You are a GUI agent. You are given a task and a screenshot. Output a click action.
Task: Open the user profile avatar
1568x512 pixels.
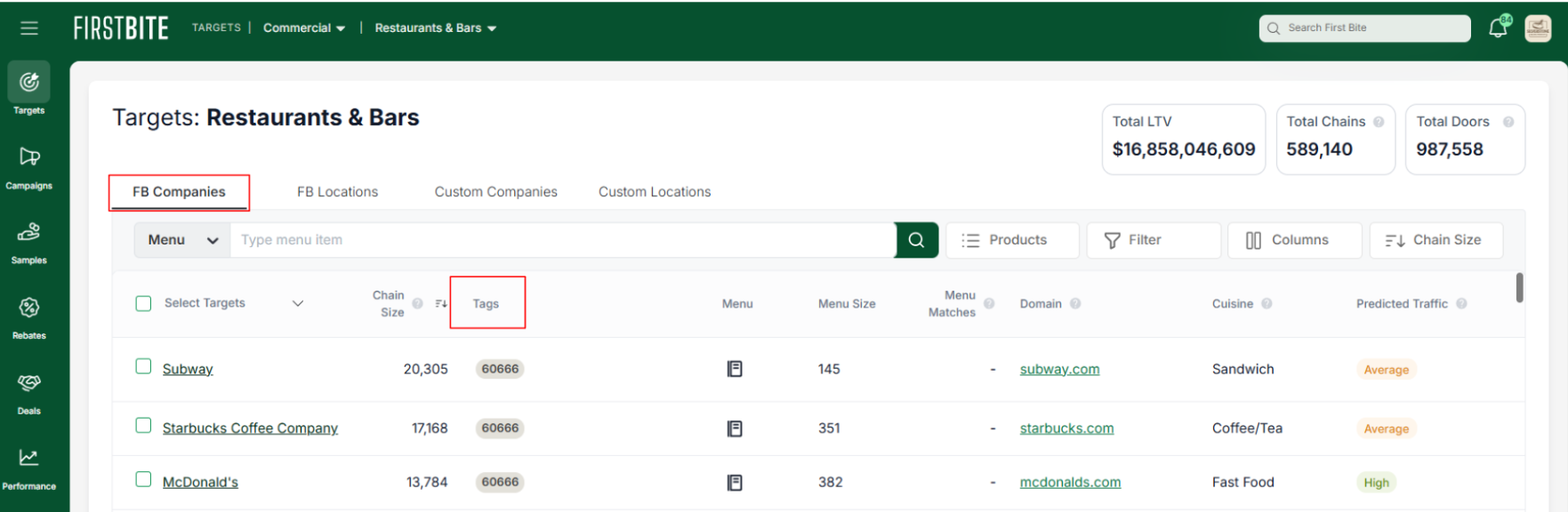click(x=1538, y=28)
